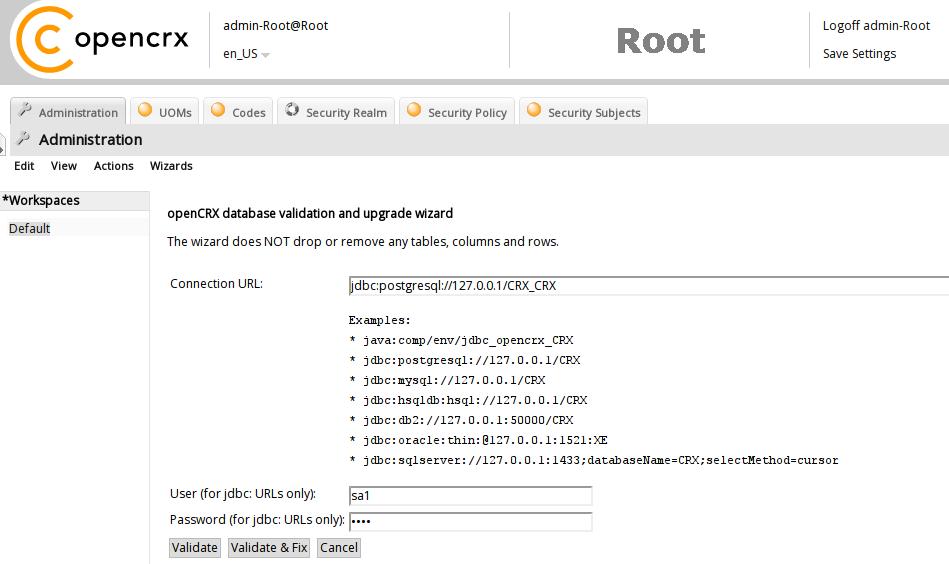This screenshot has width=949, height=564.
Task: Click the Connection URL label
Action: [216, 284]
